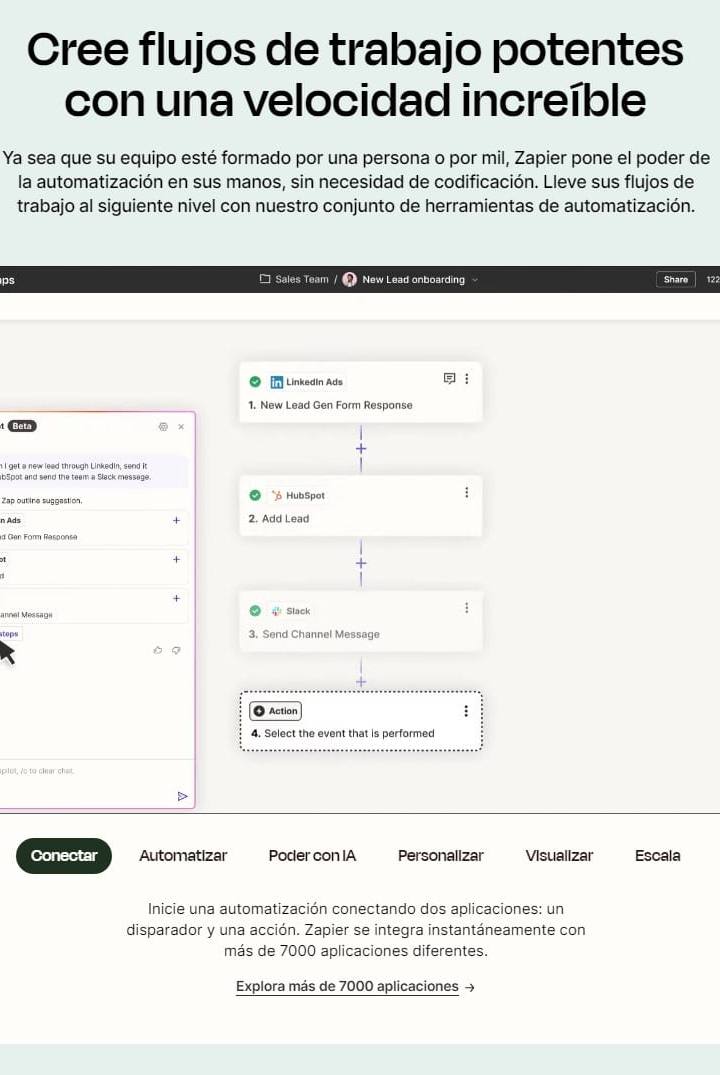Switch to the Visualizar tab
This screenshot has width=720, height=1075.
tap(559, 856)
